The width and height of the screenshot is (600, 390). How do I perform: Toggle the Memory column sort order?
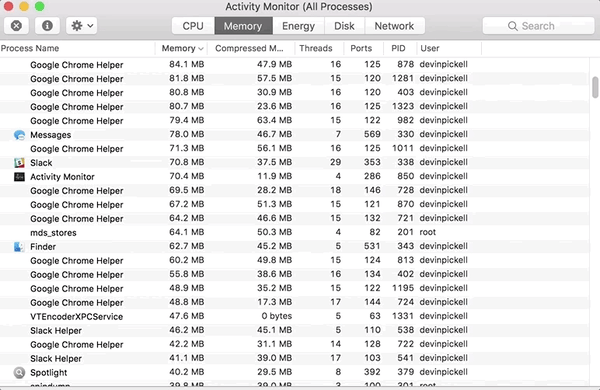coord(181,48)
